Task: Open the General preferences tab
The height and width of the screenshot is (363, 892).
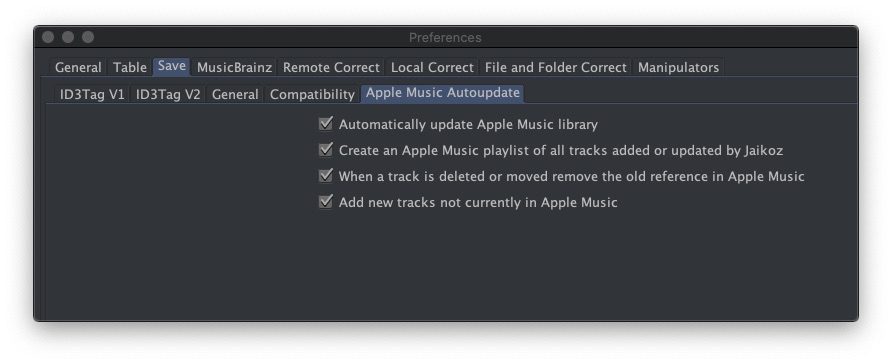Action: coord(78,67)
